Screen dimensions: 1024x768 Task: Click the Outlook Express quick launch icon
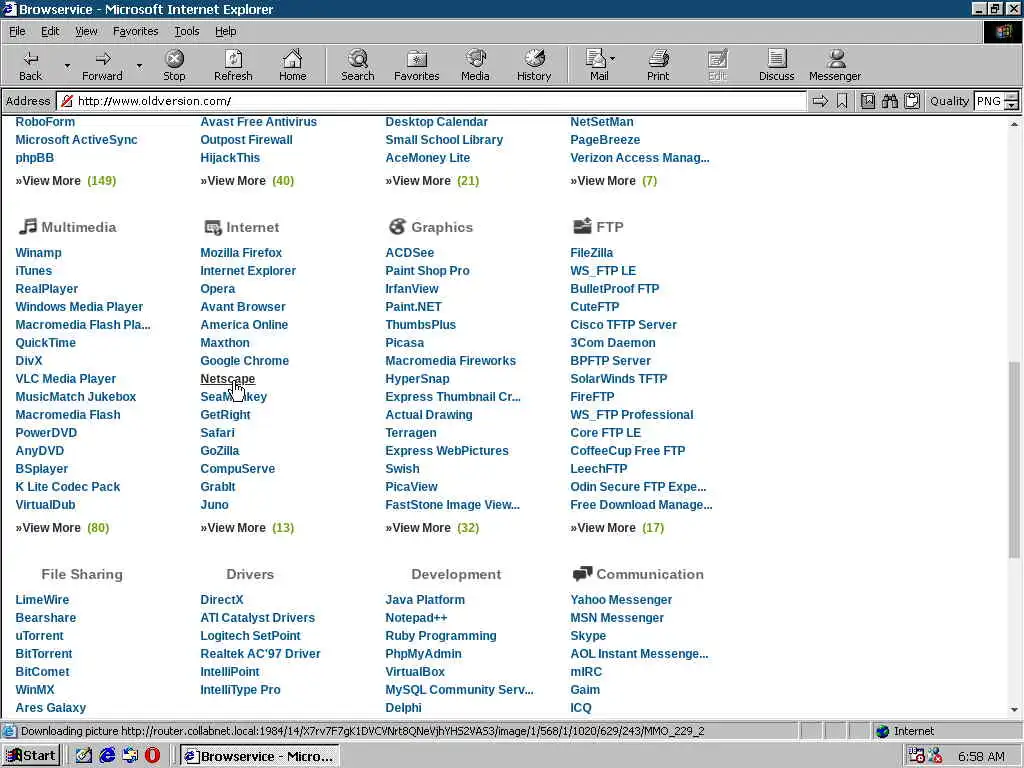pyautogui.click(x=130, y=756)
